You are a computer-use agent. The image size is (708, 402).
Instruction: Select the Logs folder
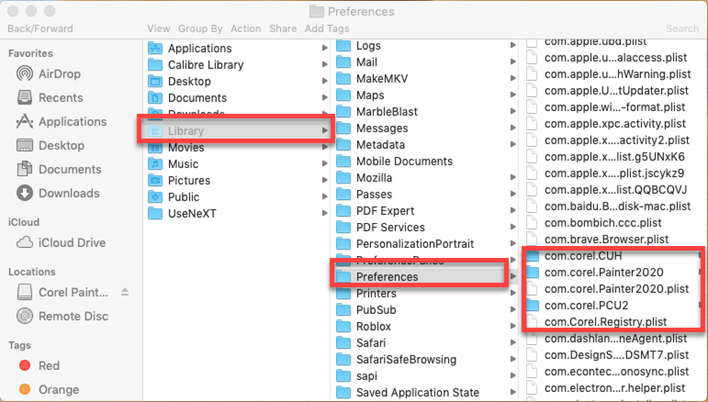(359, 46)
